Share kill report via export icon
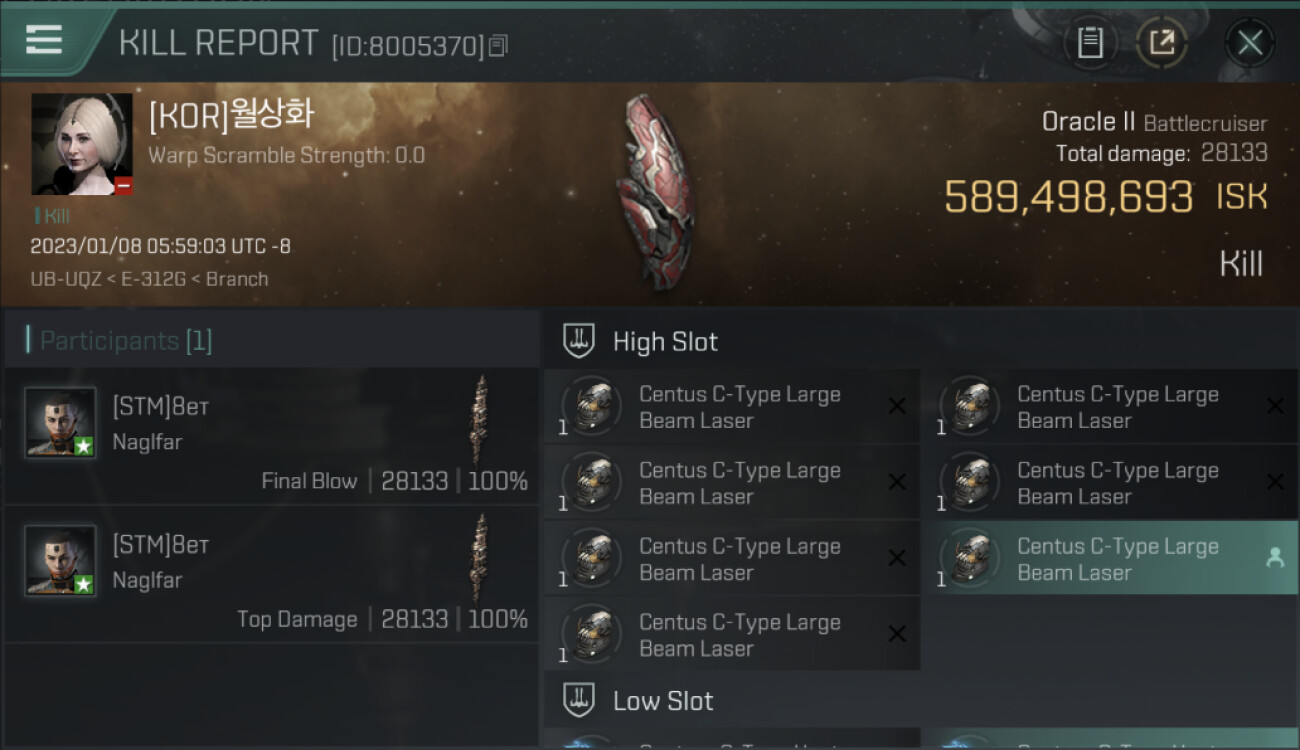Screen dimensions: 1300x750 coord(1161,43)
